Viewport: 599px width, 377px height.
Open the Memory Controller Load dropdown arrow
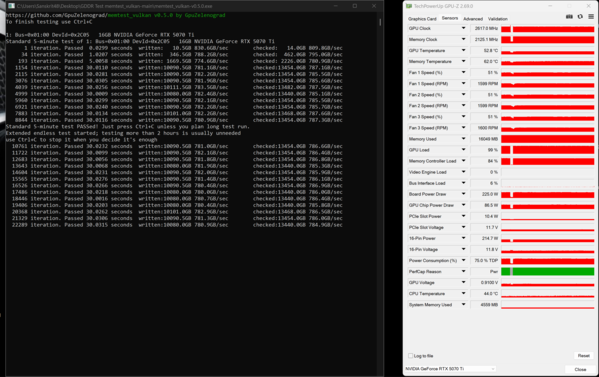click(463, 161)
